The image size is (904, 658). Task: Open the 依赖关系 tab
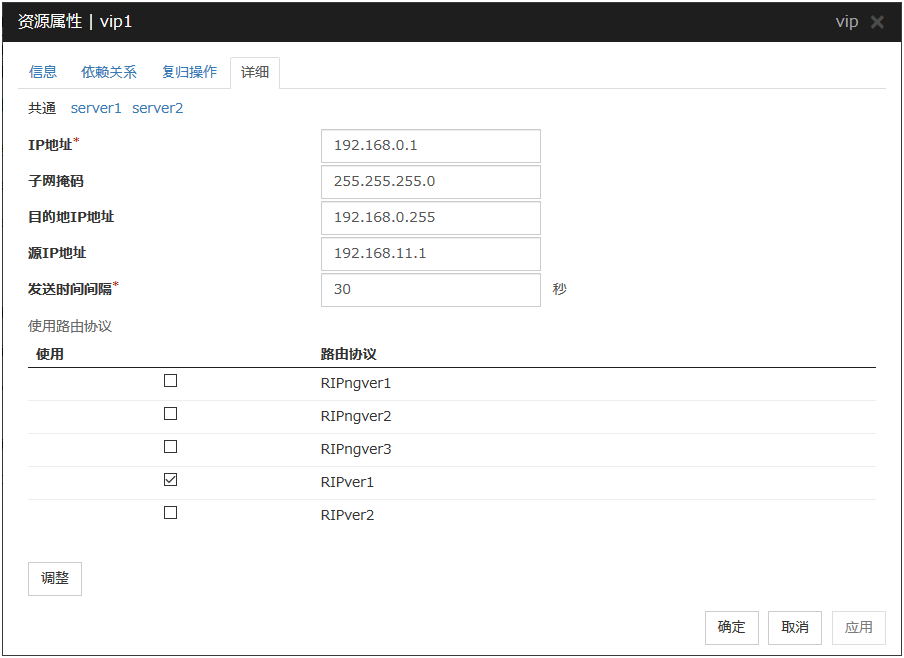109,72
